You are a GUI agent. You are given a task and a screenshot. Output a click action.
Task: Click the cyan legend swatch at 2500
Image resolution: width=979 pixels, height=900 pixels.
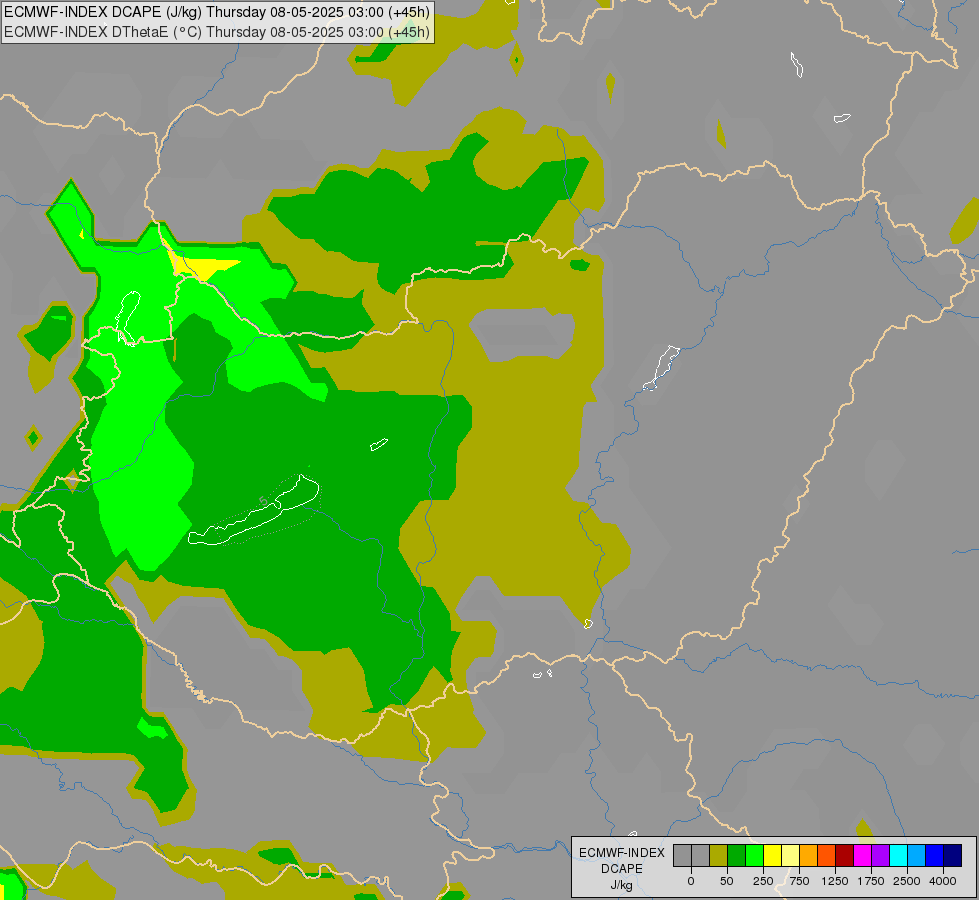tap(898, 855)
